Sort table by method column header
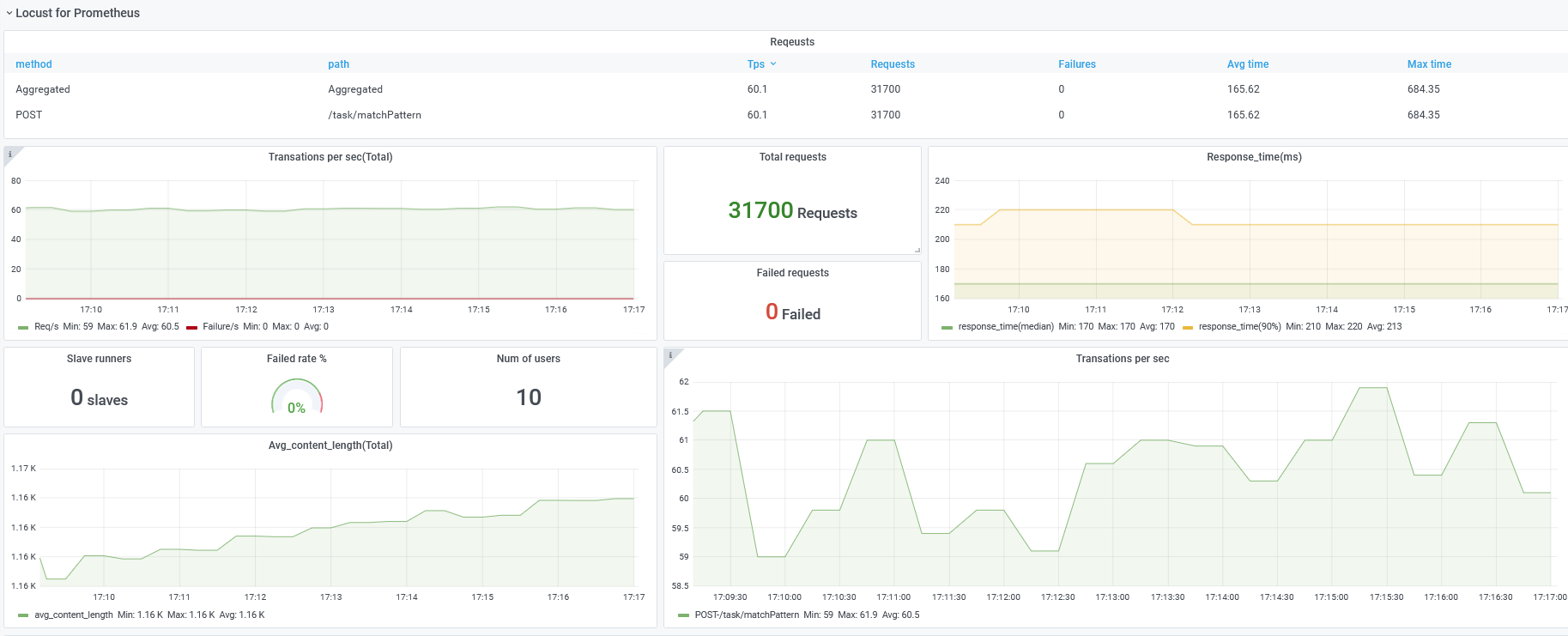The width and height of the screenshot is (1568, 636). (33, 64)
